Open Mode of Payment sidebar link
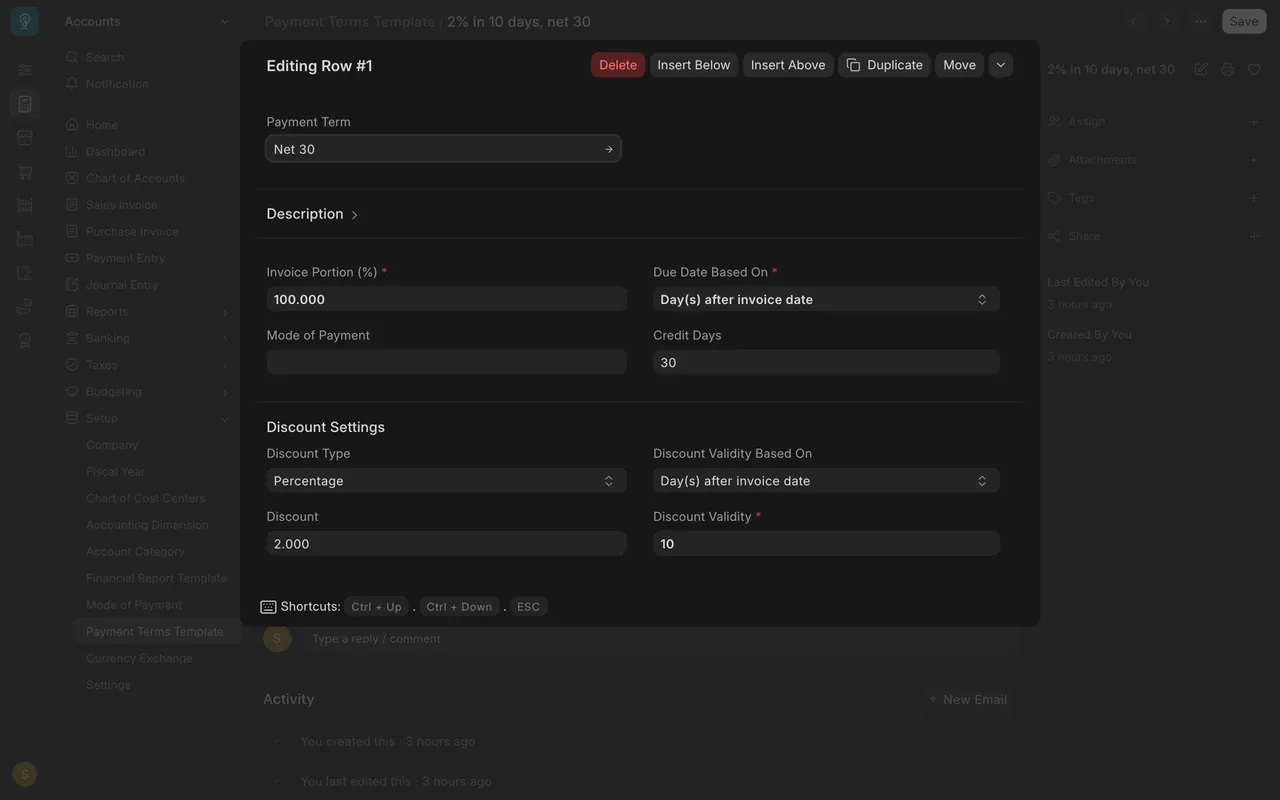Viewport: 1280px width, 800px height. click(134, 605)
